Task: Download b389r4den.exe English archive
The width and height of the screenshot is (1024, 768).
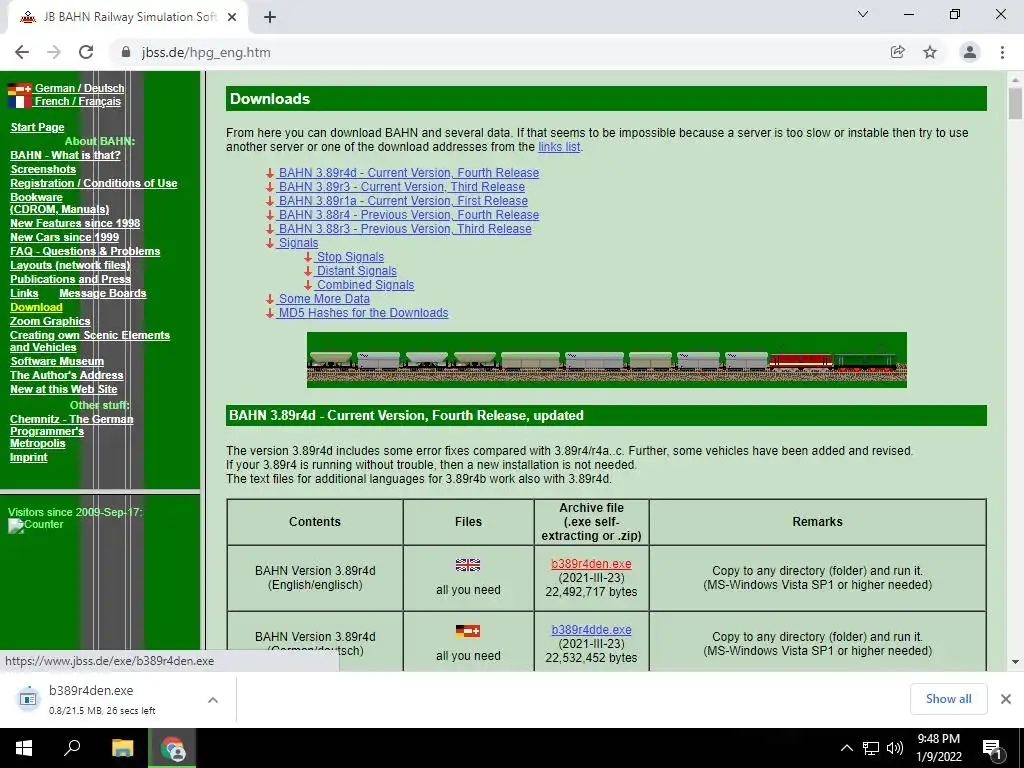Action: pos(591,564)
